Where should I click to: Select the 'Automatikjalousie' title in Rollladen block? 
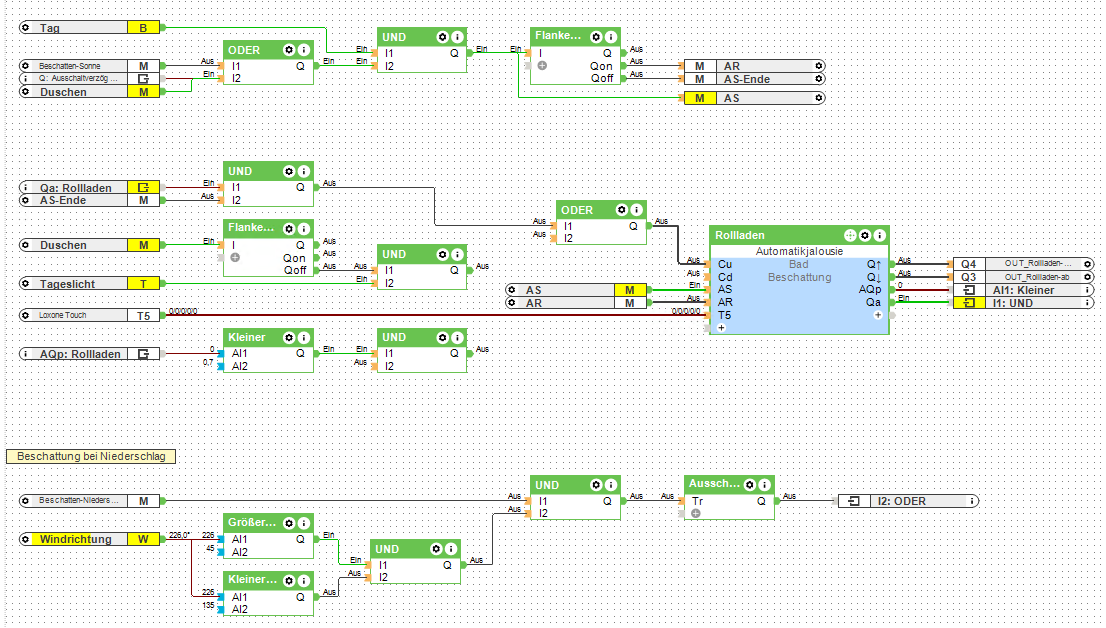pos(799,251)
